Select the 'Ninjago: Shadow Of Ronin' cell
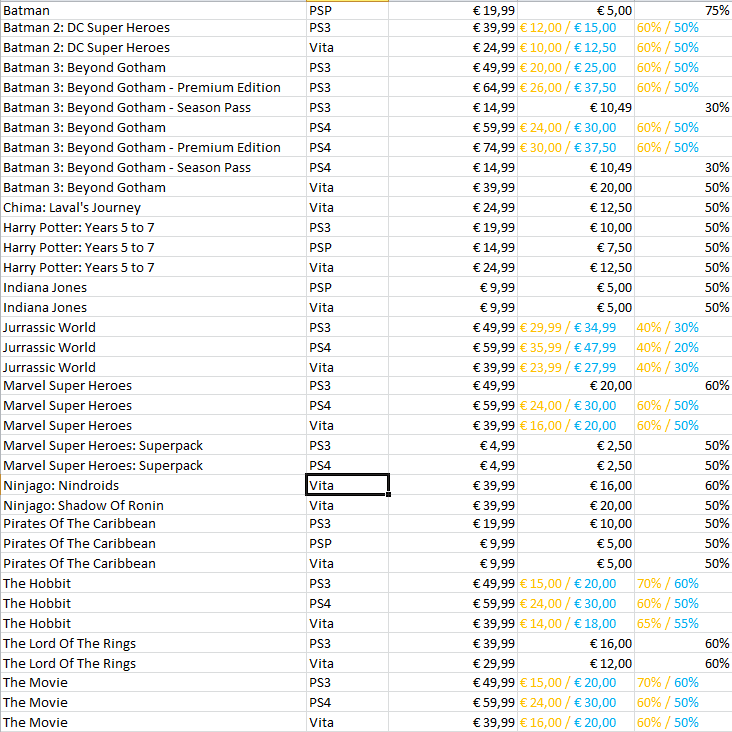732x732 pixels. click(x=153, y=506)
